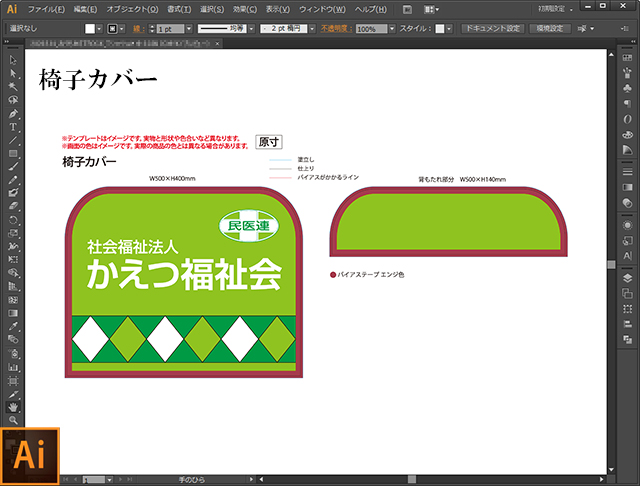Open the 均等 stroke profile dropdown
The image size is (640, 486).
(x=251, y=29)
